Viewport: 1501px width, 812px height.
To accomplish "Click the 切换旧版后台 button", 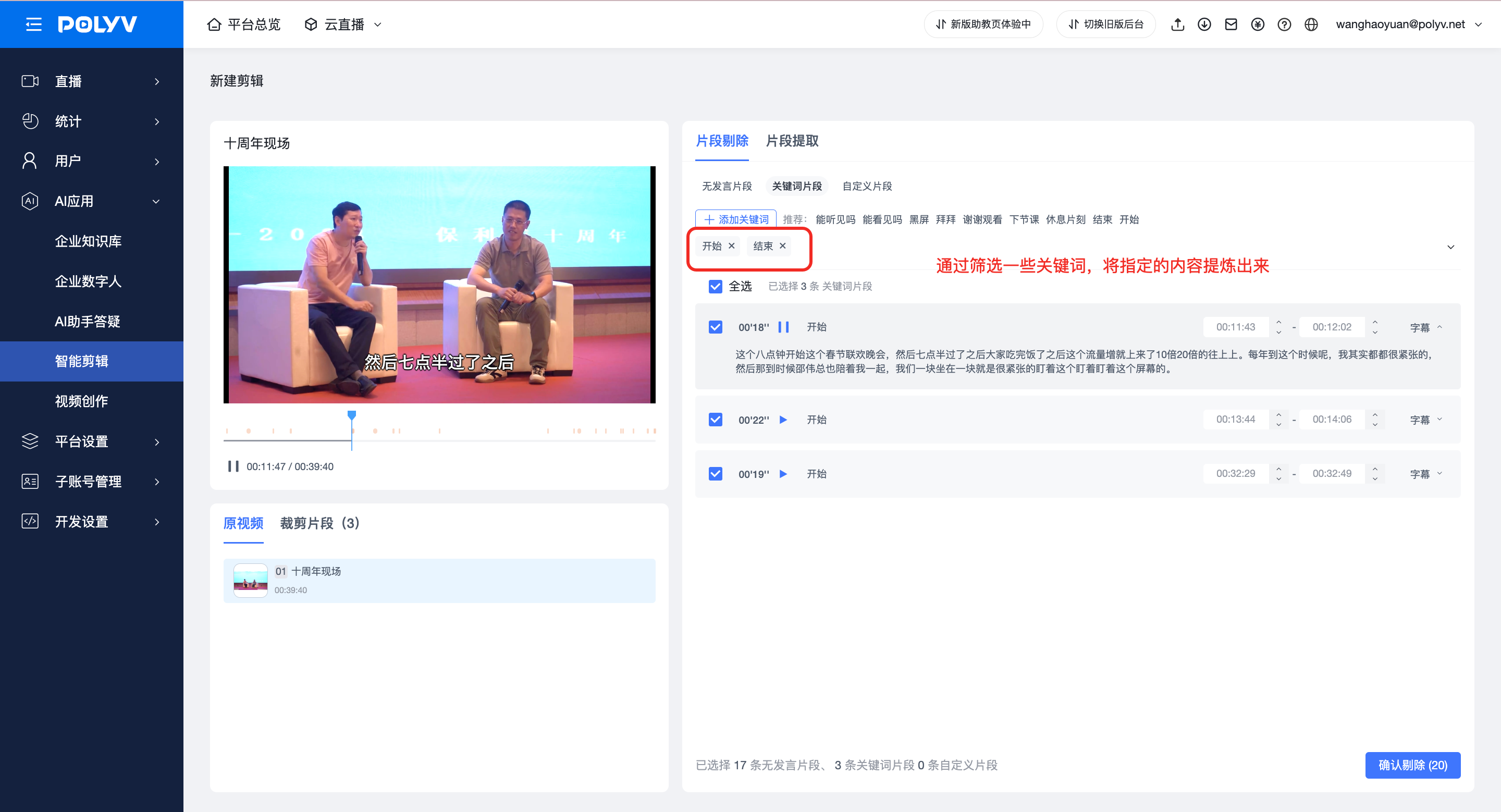I will pos(1106,24).
